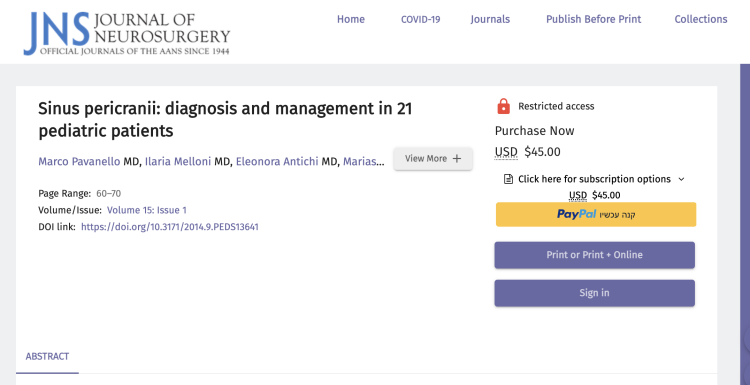Screen dimensions: 750x385
Task: Click the plus icon on View More
Action: pyautogui.click(x=457, y=159)
